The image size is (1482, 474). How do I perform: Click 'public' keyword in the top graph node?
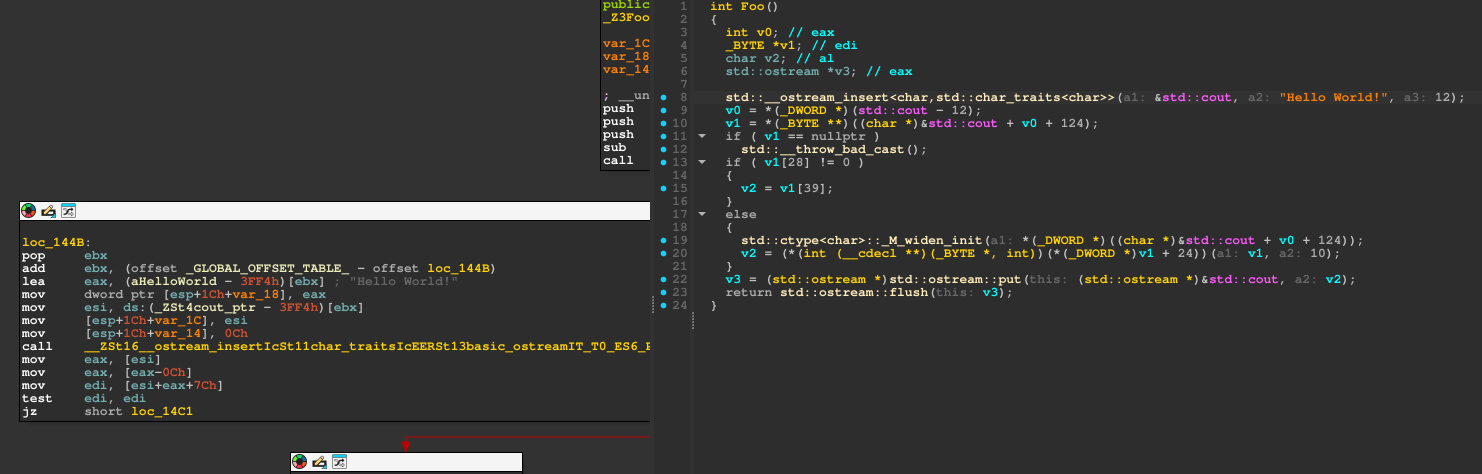(x=626, y=5)
